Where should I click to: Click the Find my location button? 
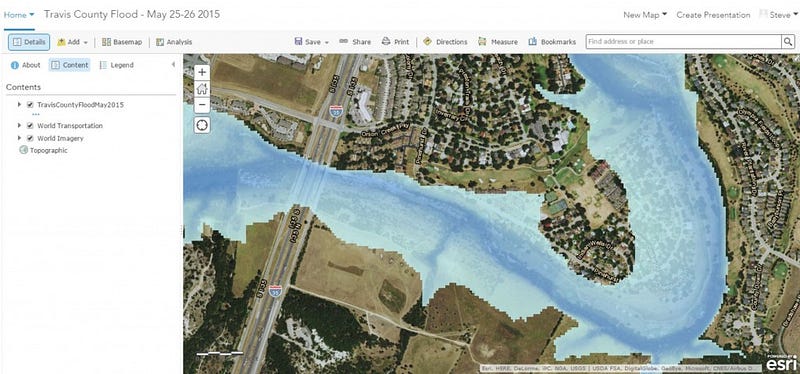pos(202,125)
